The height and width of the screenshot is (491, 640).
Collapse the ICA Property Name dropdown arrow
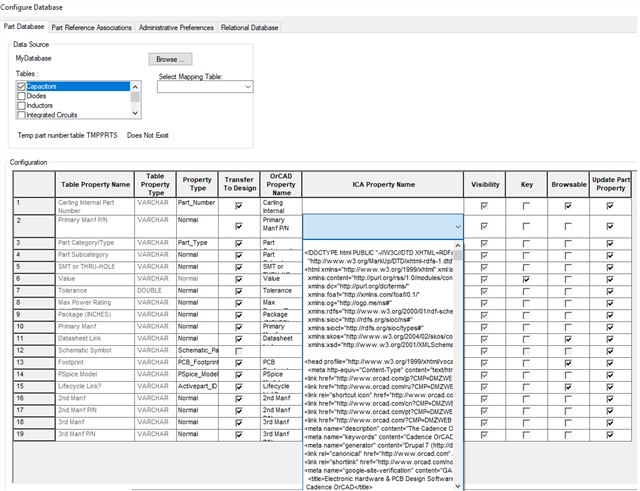click(458, 227)
